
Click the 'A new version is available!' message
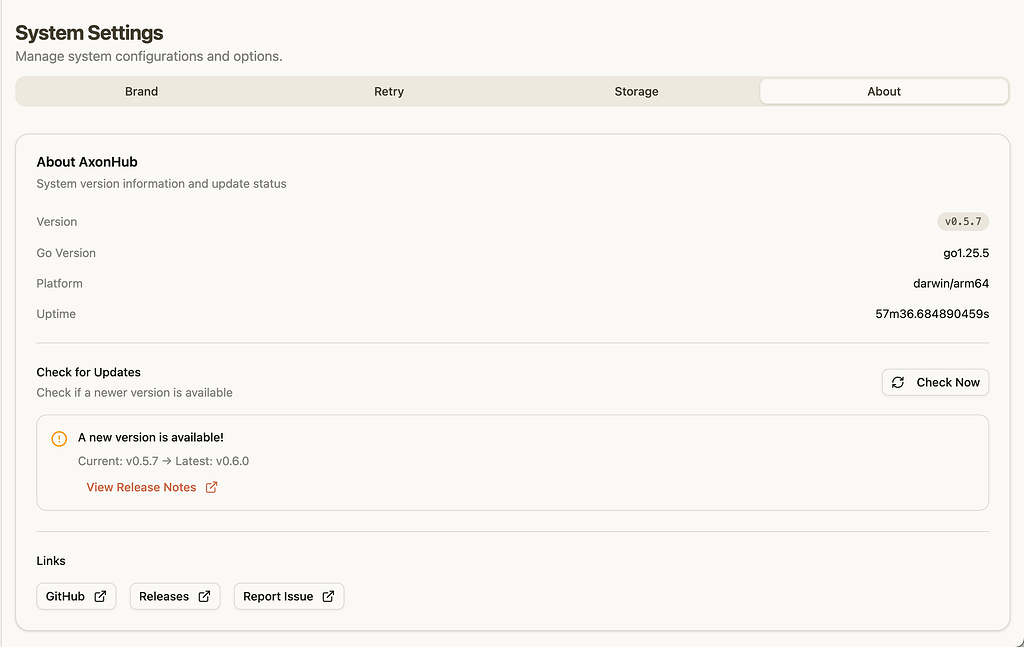(151, 437)
